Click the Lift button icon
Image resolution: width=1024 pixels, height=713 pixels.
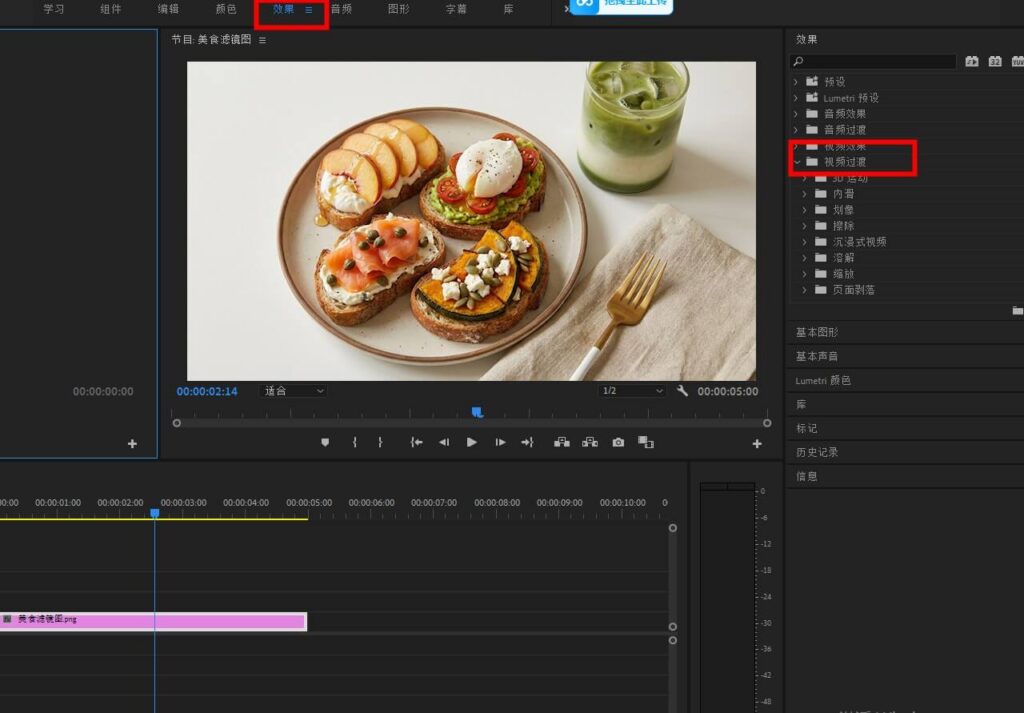click(x=562, y=442)
